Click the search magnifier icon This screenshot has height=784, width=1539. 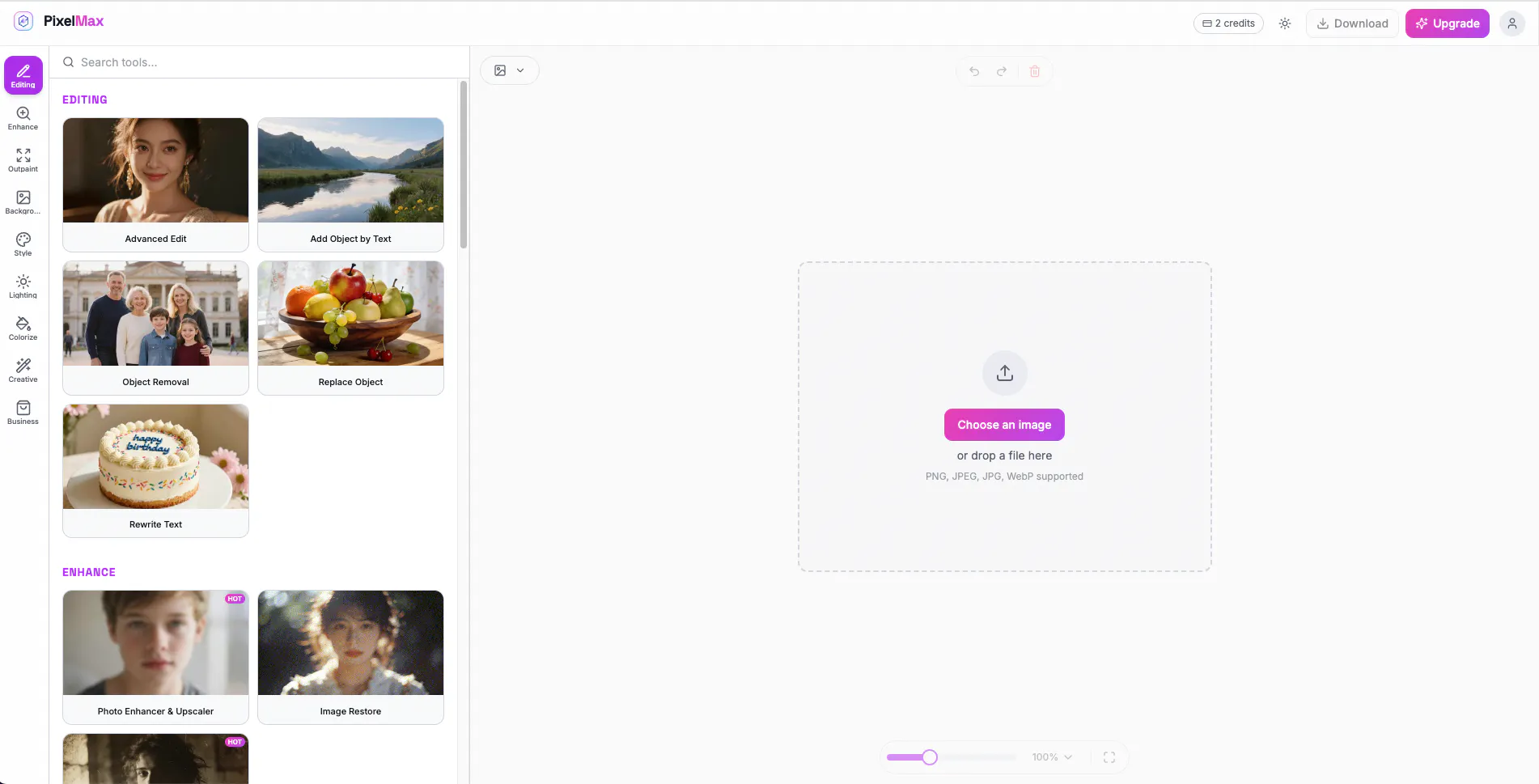click(x=69, y=62)
